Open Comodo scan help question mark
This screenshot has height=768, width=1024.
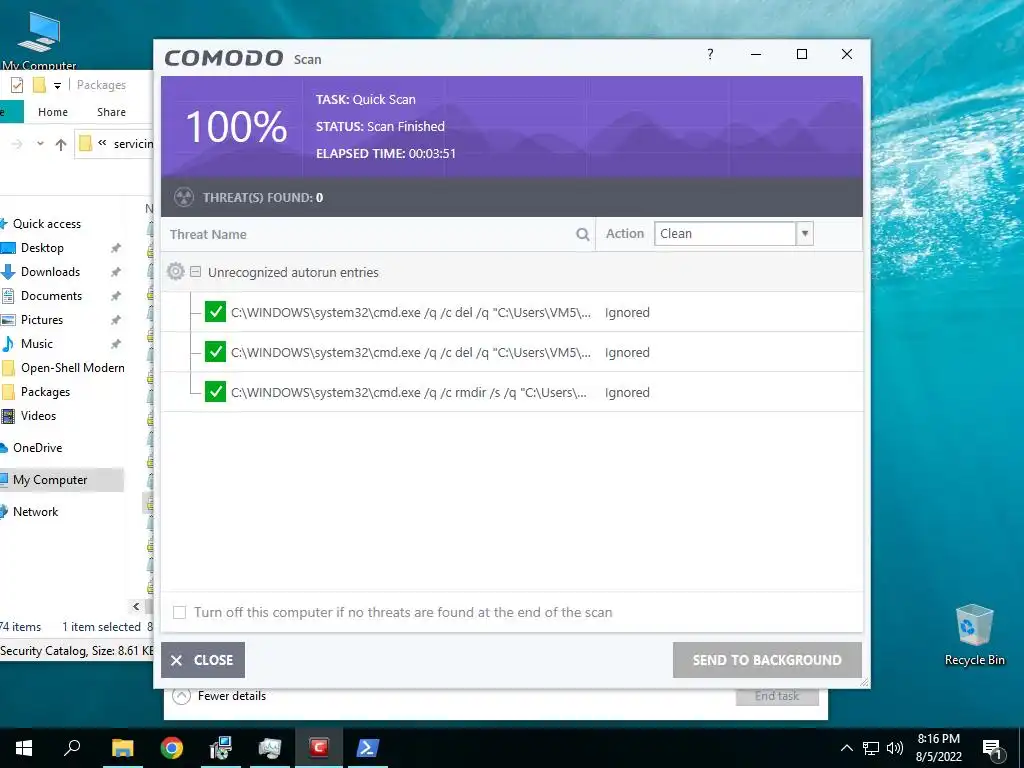pyautogui.click(x=710, y=54)
